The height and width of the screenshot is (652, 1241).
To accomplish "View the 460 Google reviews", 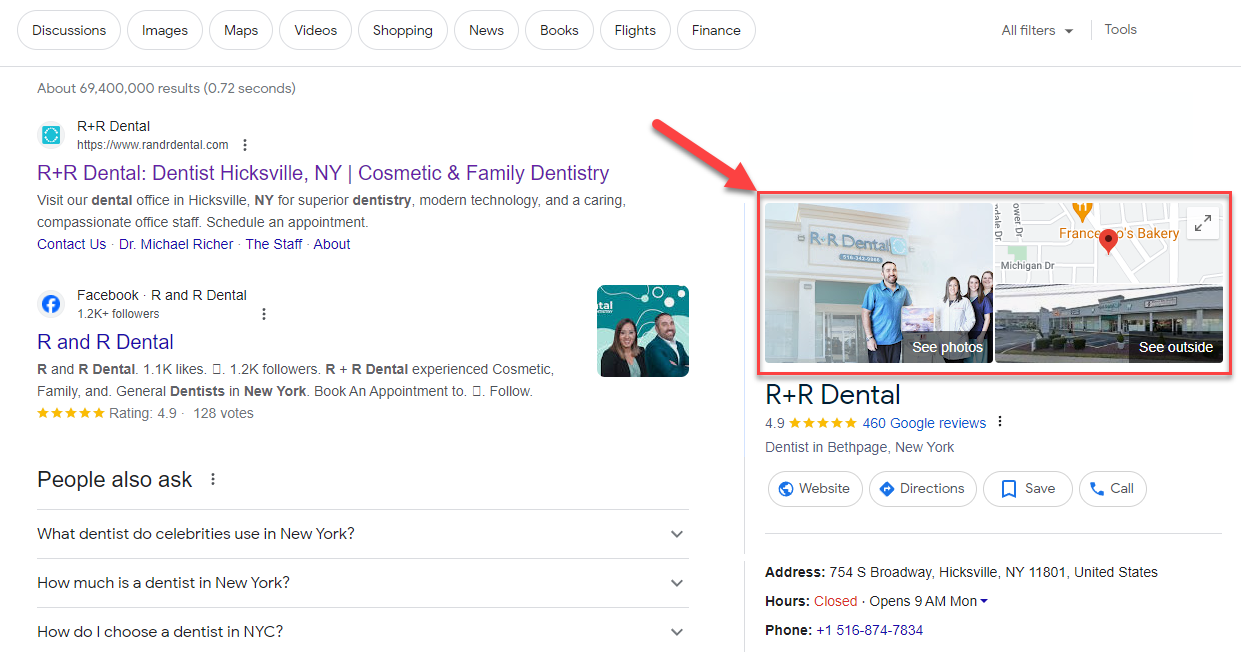I will 924,423.
